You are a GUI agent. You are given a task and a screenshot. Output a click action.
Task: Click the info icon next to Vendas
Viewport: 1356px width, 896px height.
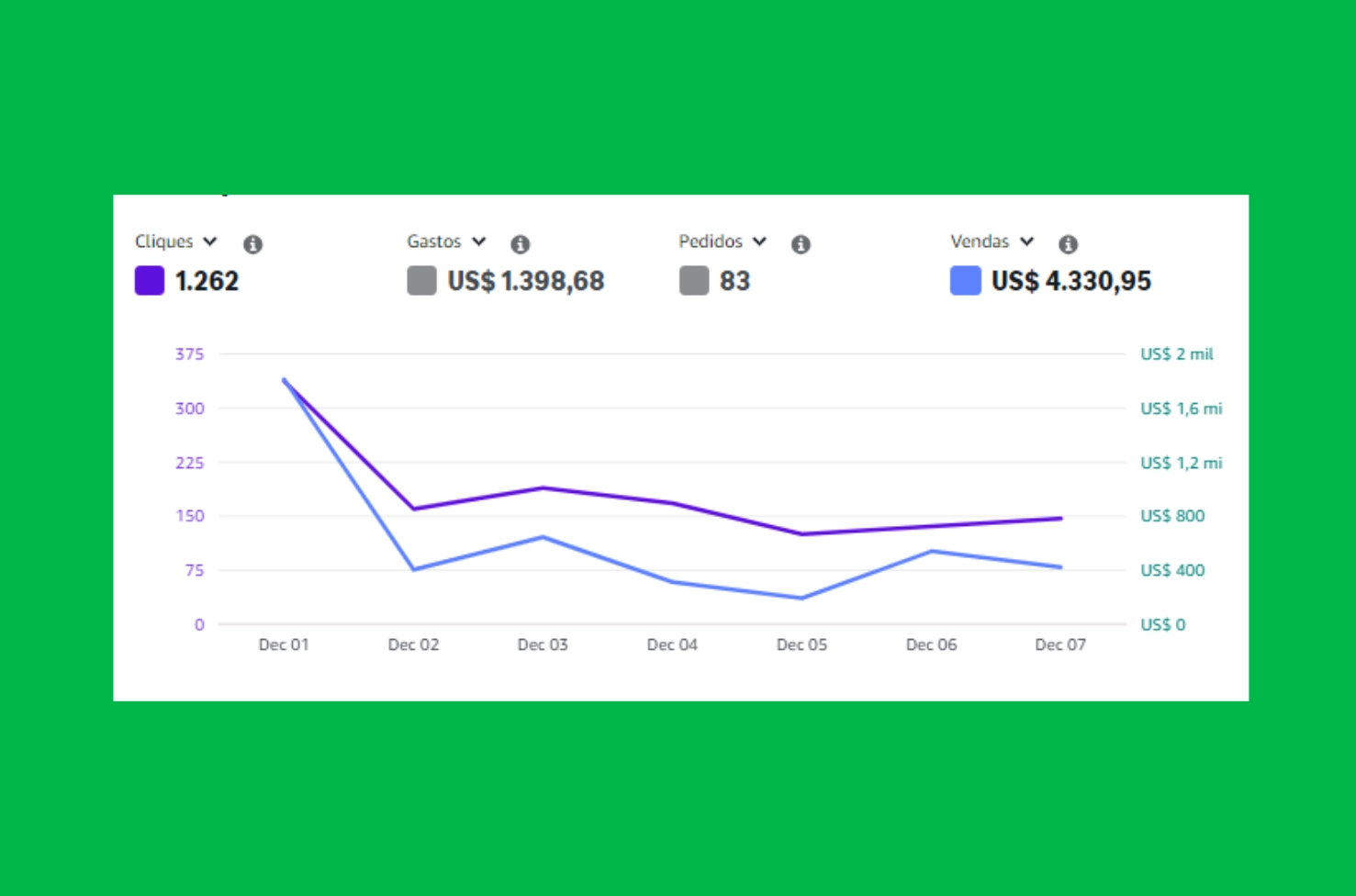(x=1068, y=244)
